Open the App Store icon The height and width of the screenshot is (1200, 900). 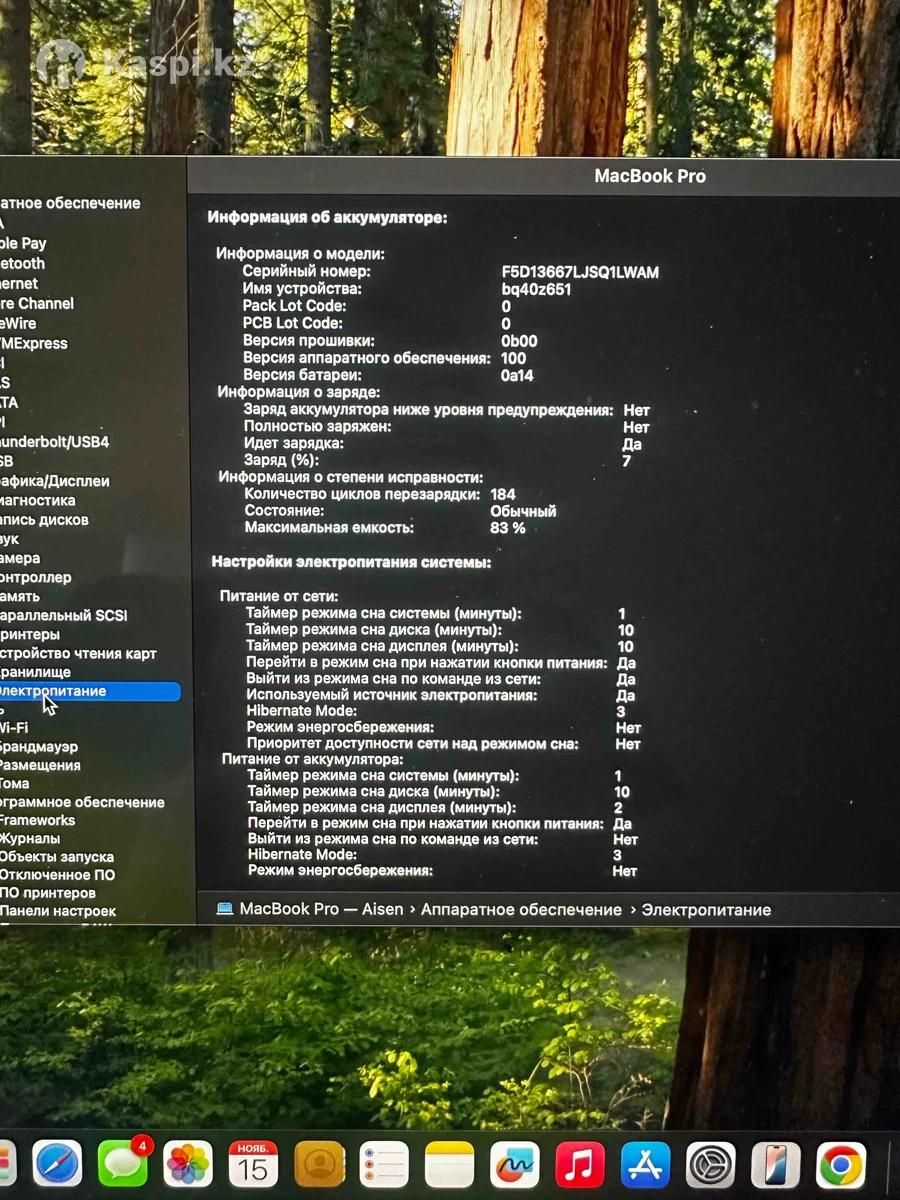click(x=645, y=1164)
